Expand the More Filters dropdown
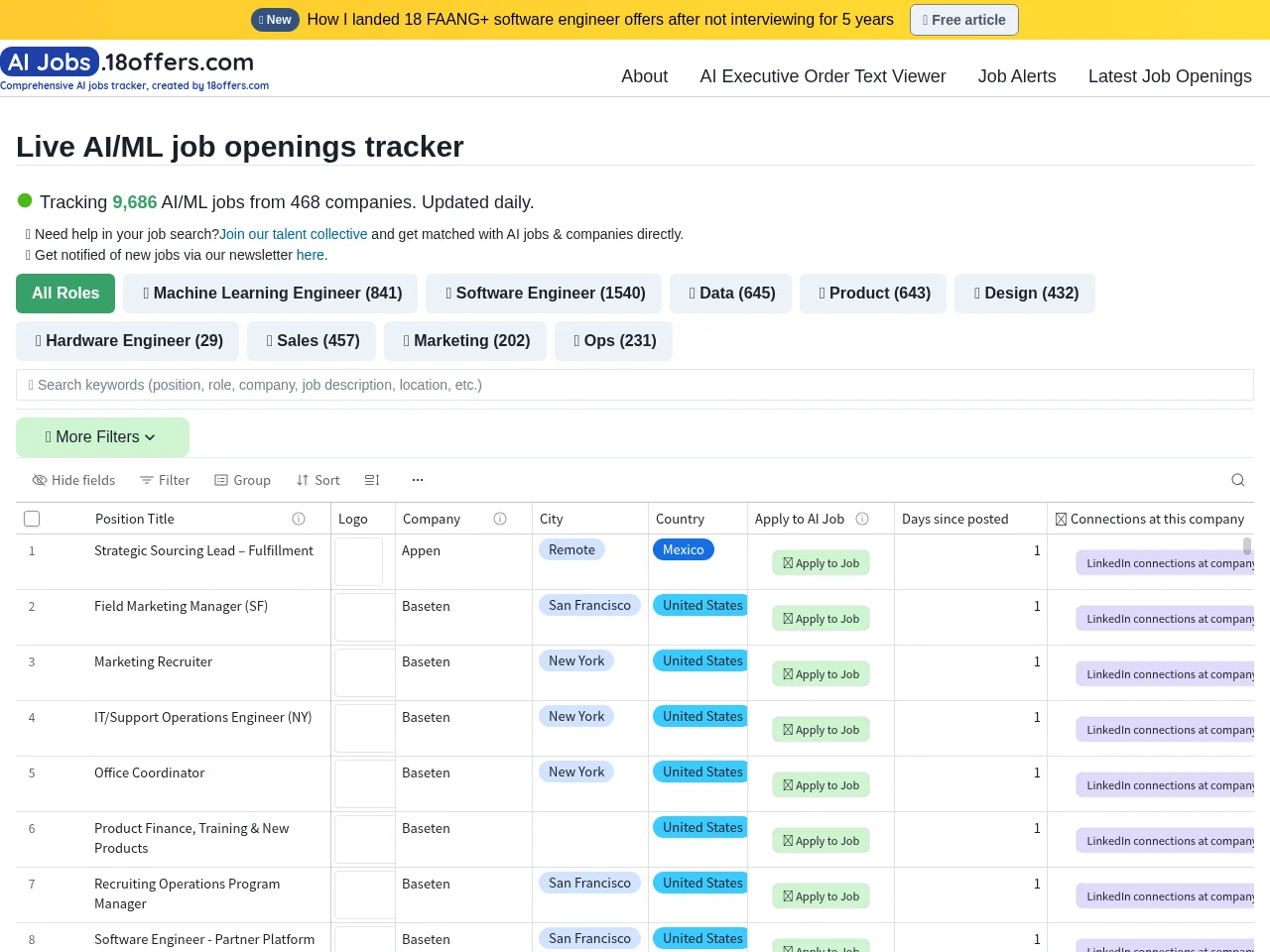 click(102, 437)
